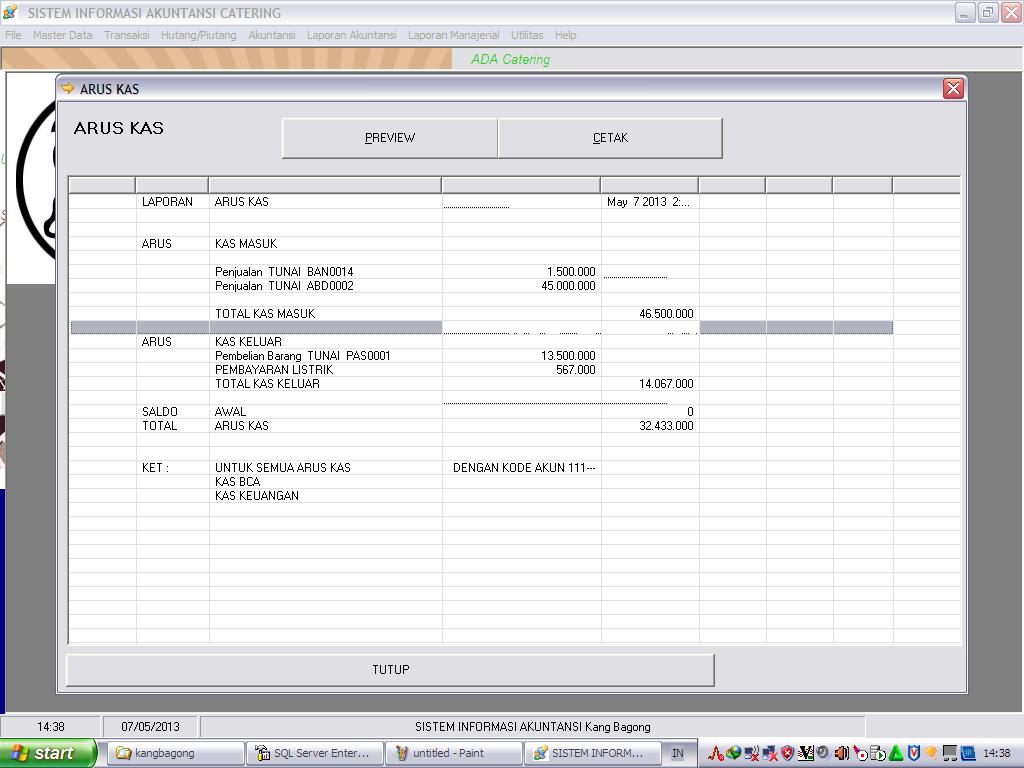Click the ARUS KAS title bar arrow icon

[x=68, y=89]
